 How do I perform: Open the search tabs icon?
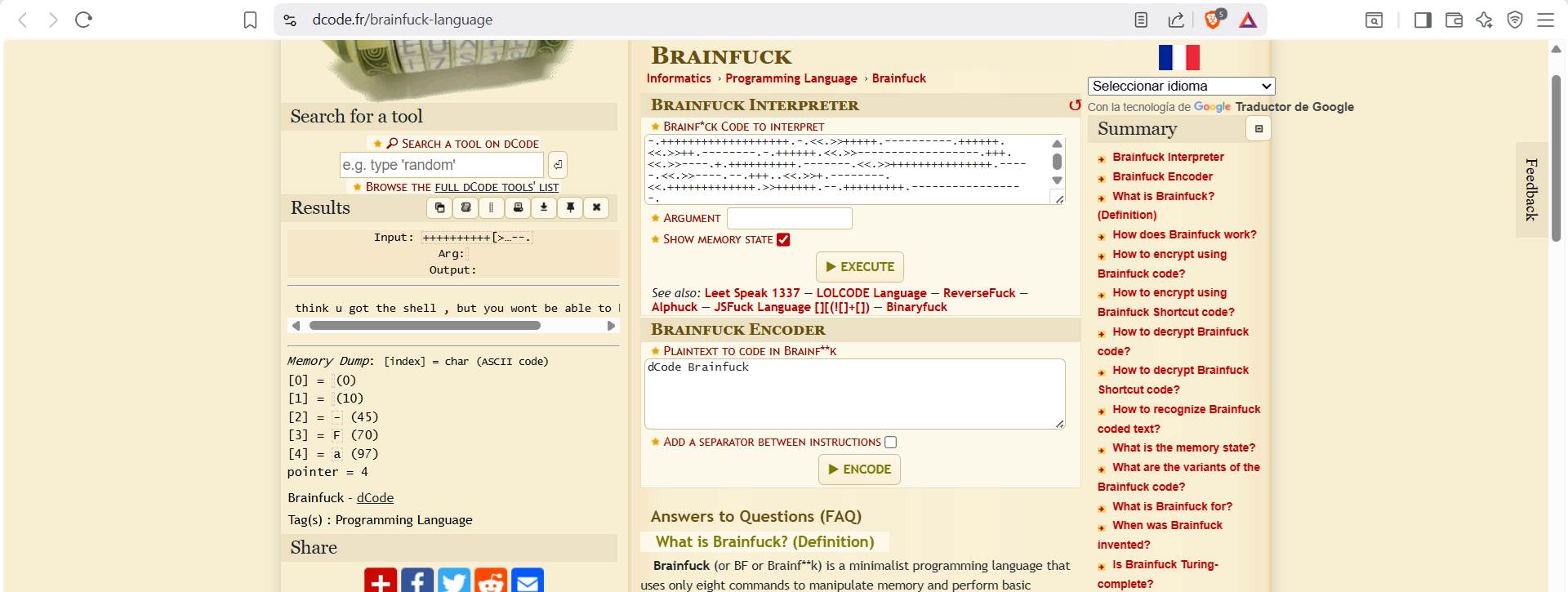coord(1374,20)
